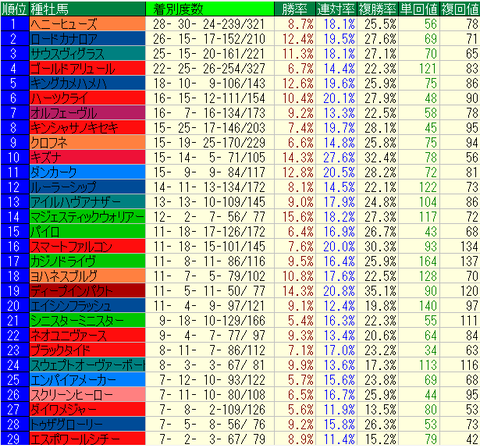Click rank number 1 cell

coord(14,24)
